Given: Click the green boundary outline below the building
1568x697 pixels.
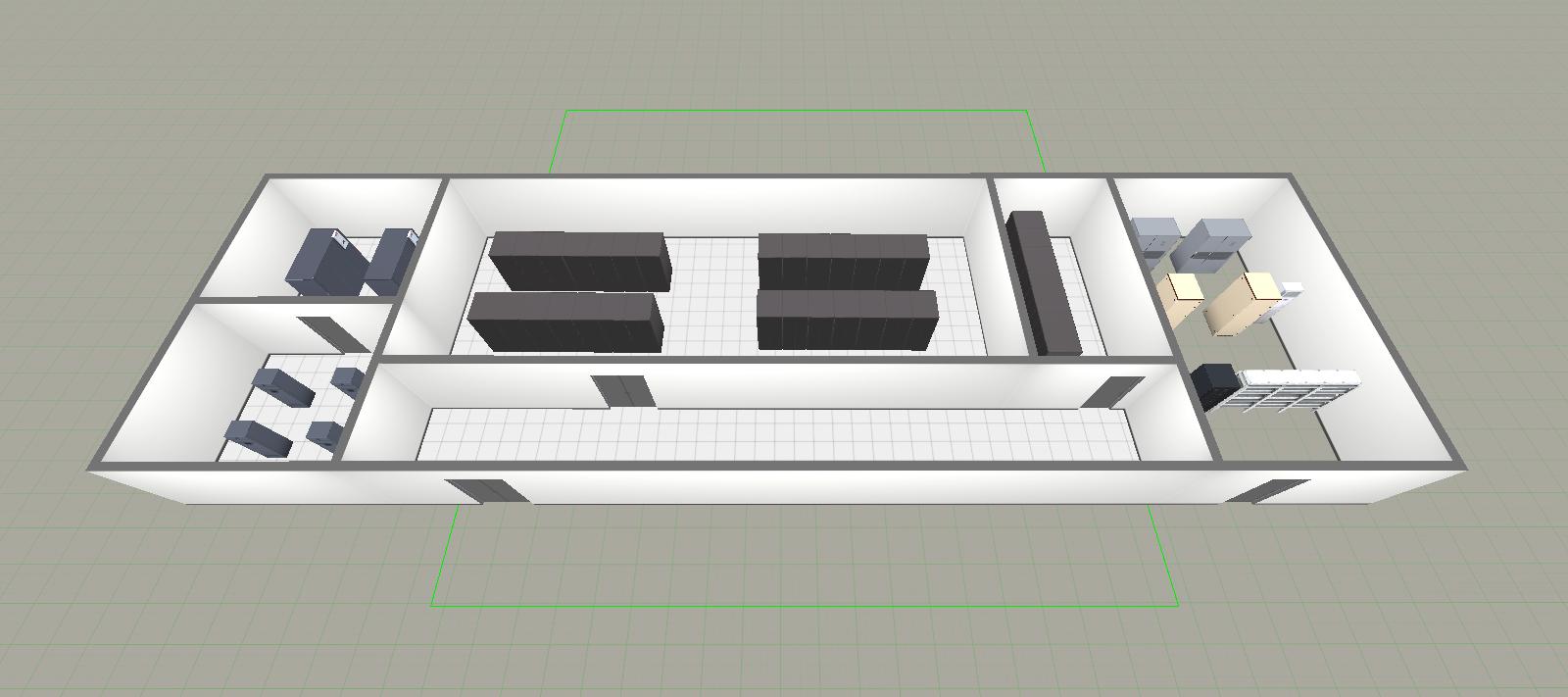Looking at the screenshot, I should tap(804, 605).
